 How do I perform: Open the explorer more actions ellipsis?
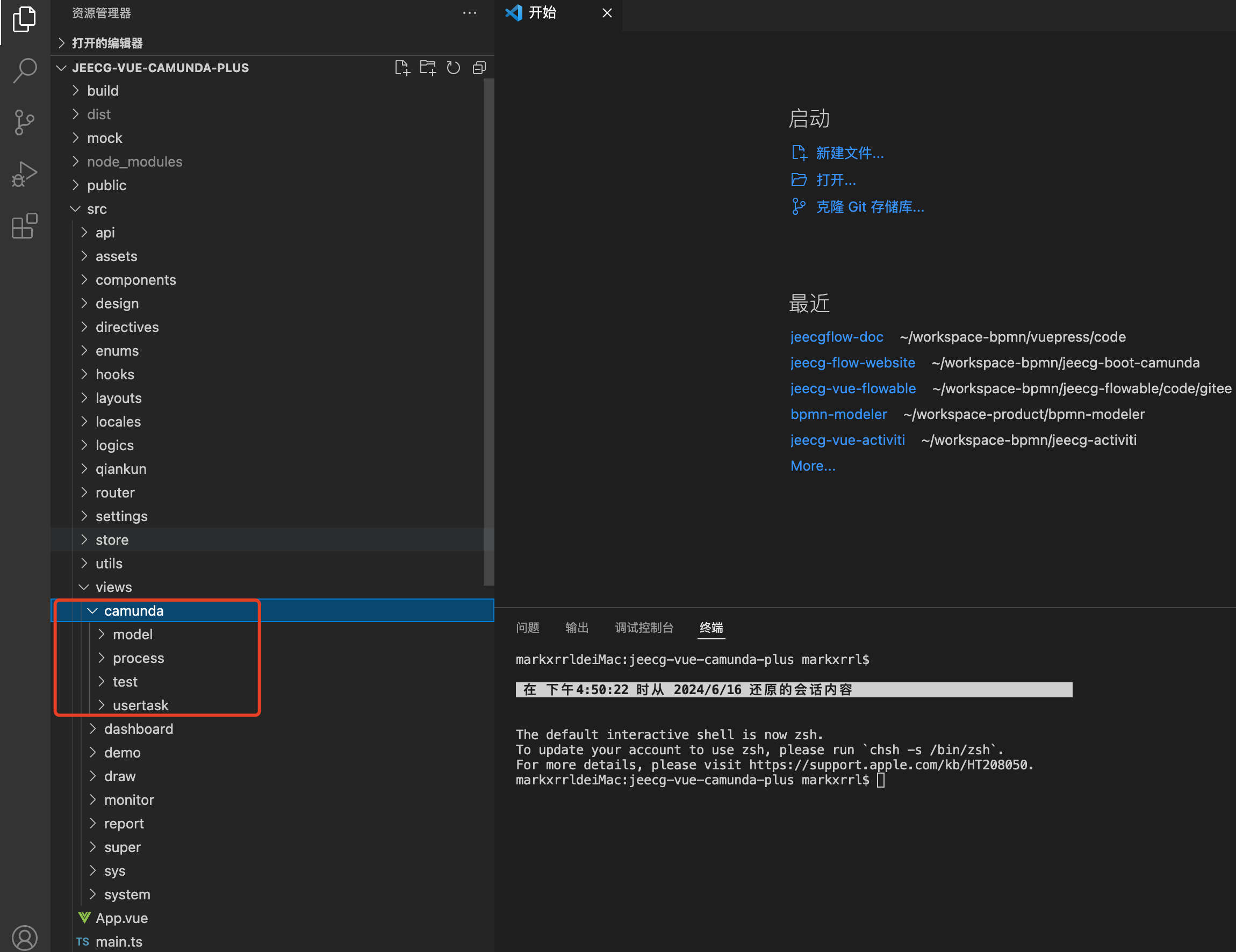(469, 13)
